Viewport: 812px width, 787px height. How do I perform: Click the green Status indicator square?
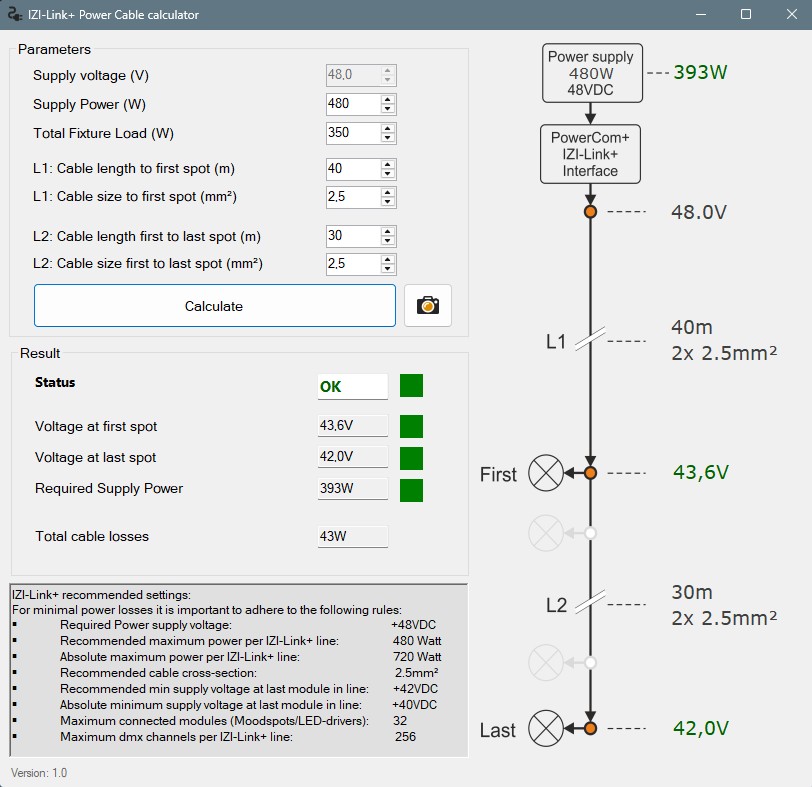point(411,386)
